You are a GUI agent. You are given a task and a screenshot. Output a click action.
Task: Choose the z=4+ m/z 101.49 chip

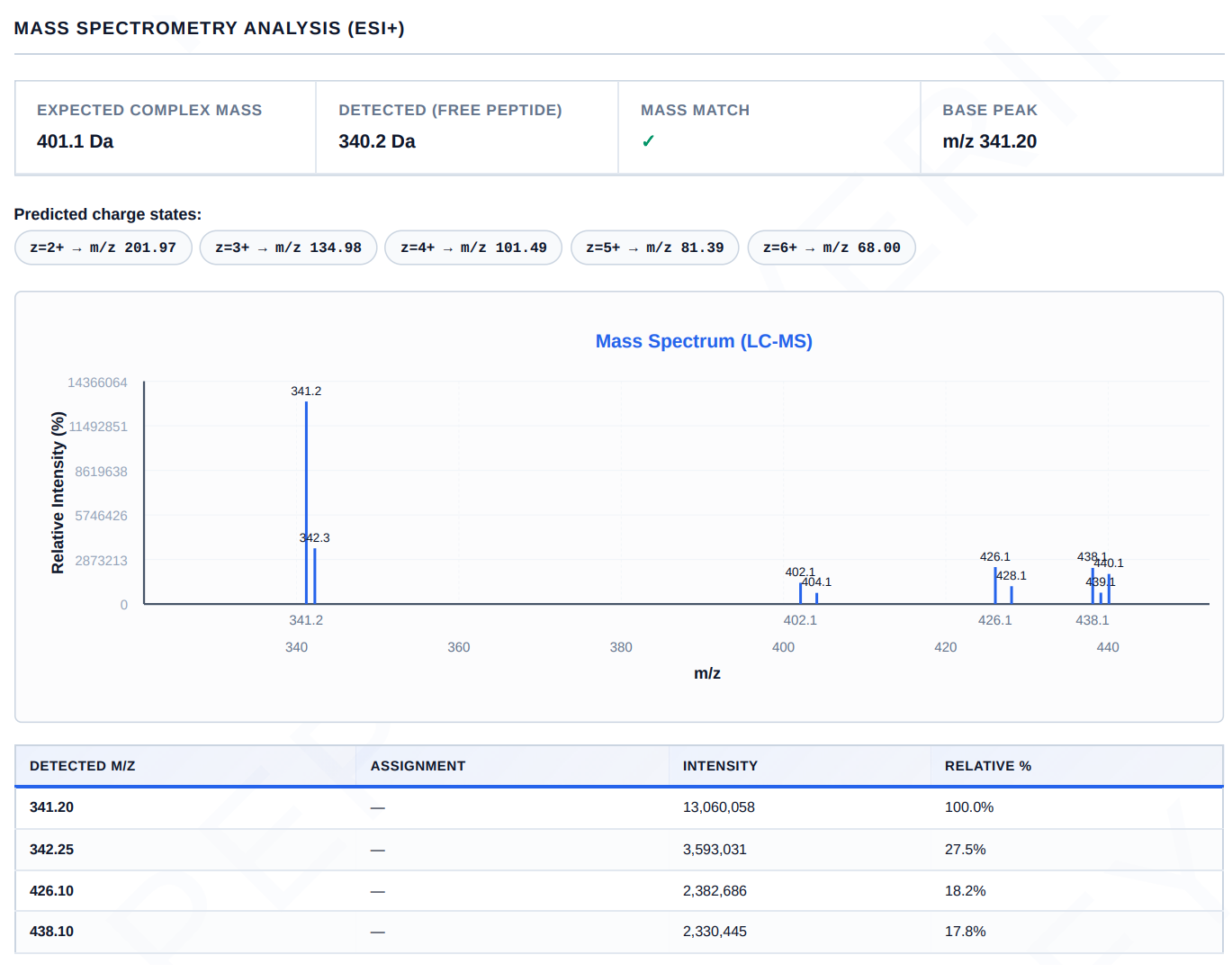[473, 248]
